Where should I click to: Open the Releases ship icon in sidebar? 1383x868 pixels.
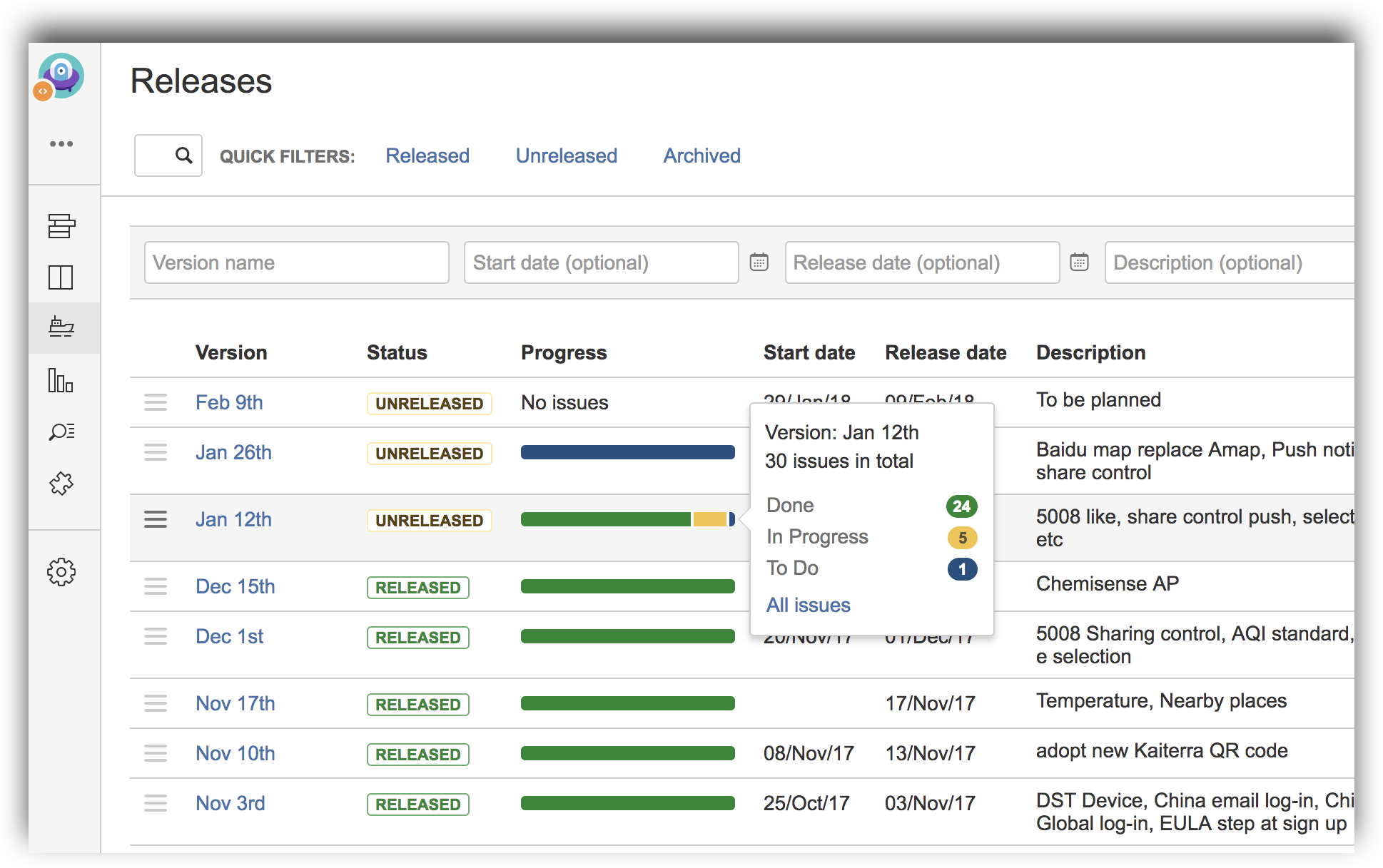61,327
